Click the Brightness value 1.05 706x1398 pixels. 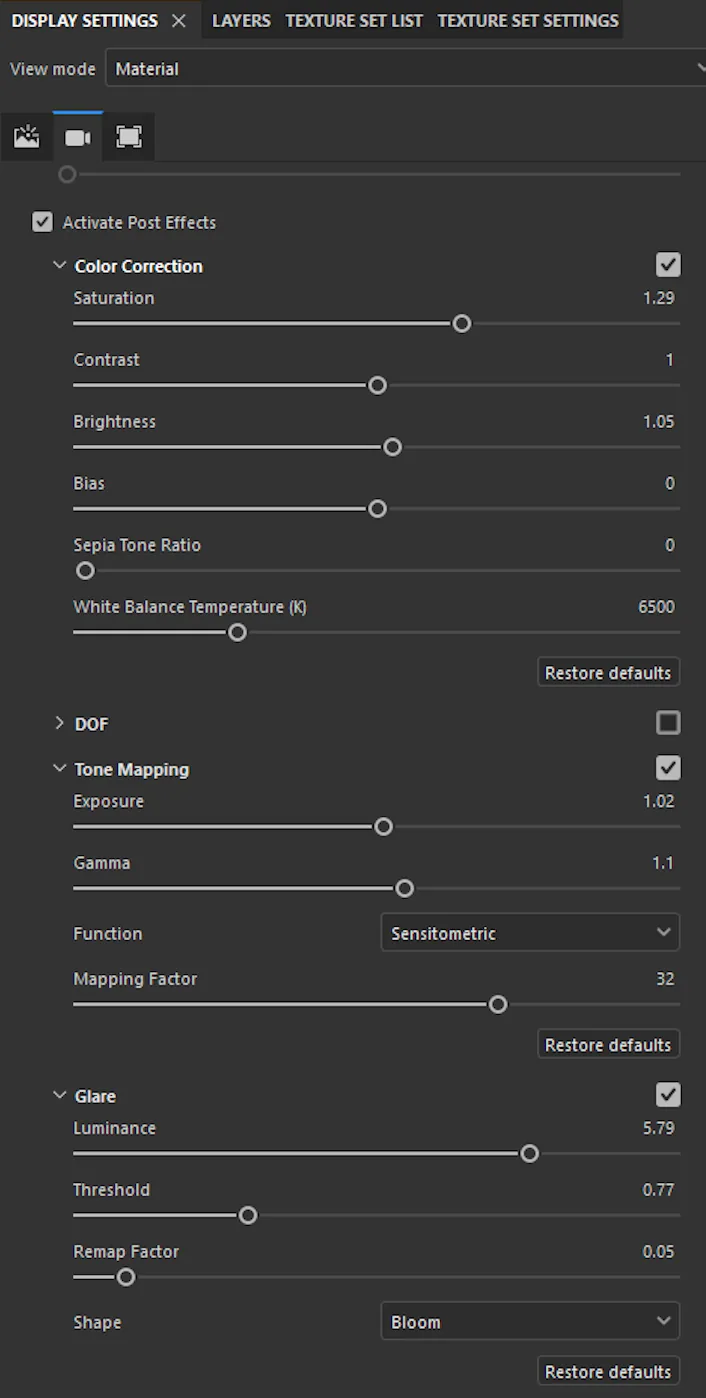(x=659, y=422)
